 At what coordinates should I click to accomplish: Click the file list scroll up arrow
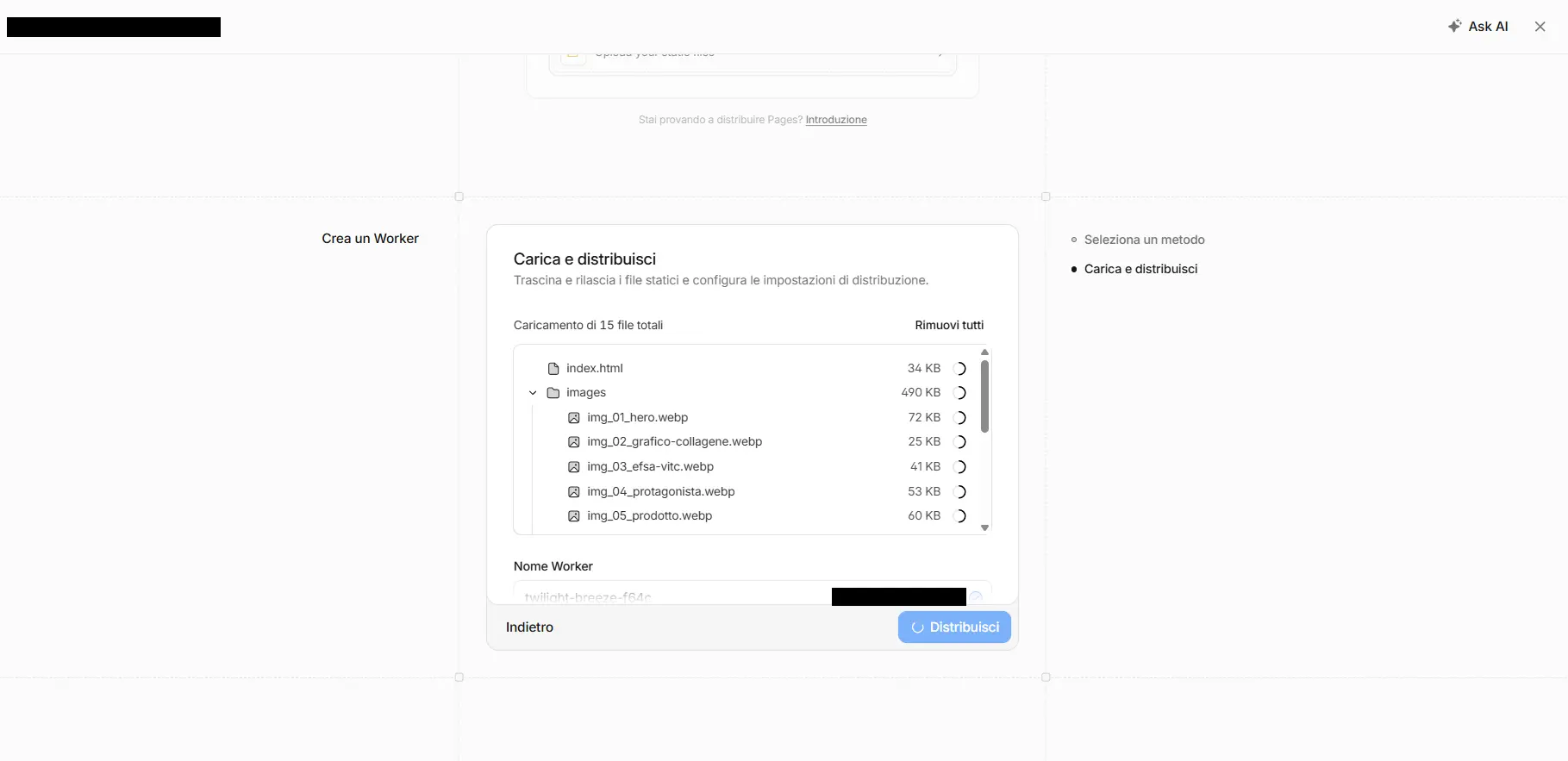coord(984,352)
